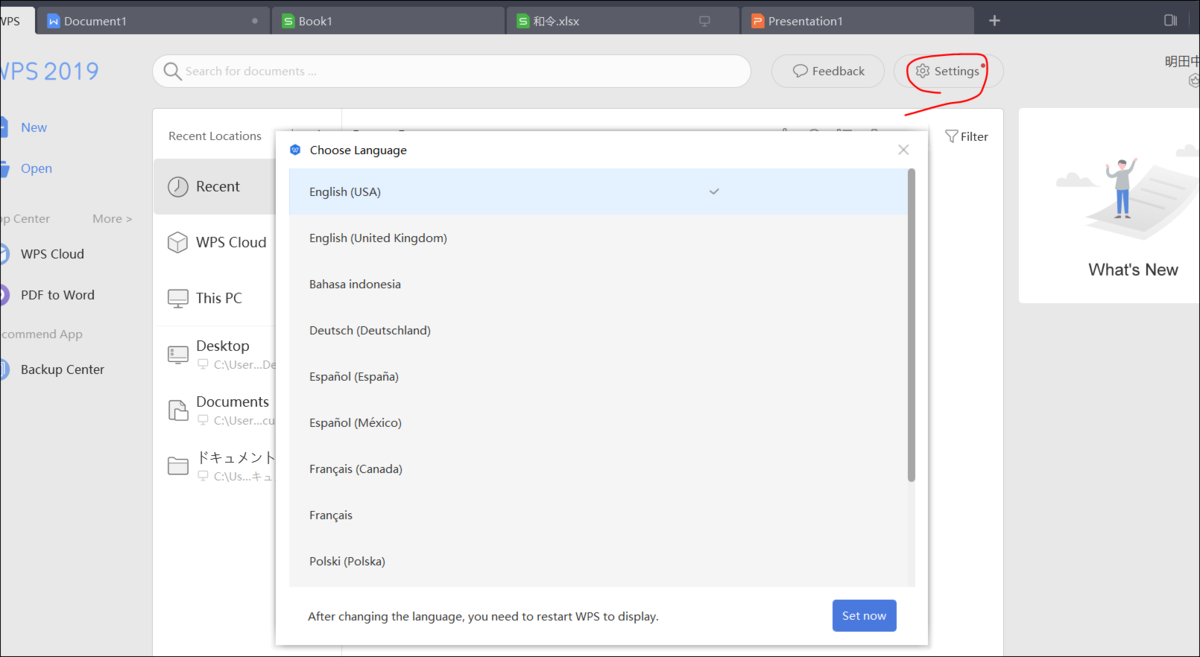
Task: Select WPS Cloud in Recent Locations
Action: [x=214, y=242]
